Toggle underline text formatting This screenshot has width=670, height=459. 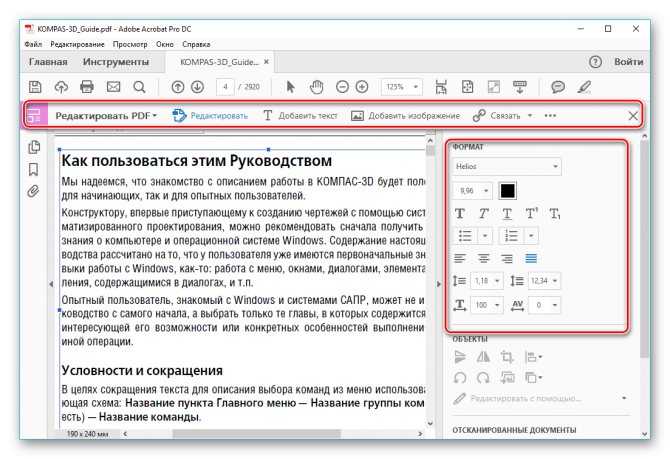(507, 213)
